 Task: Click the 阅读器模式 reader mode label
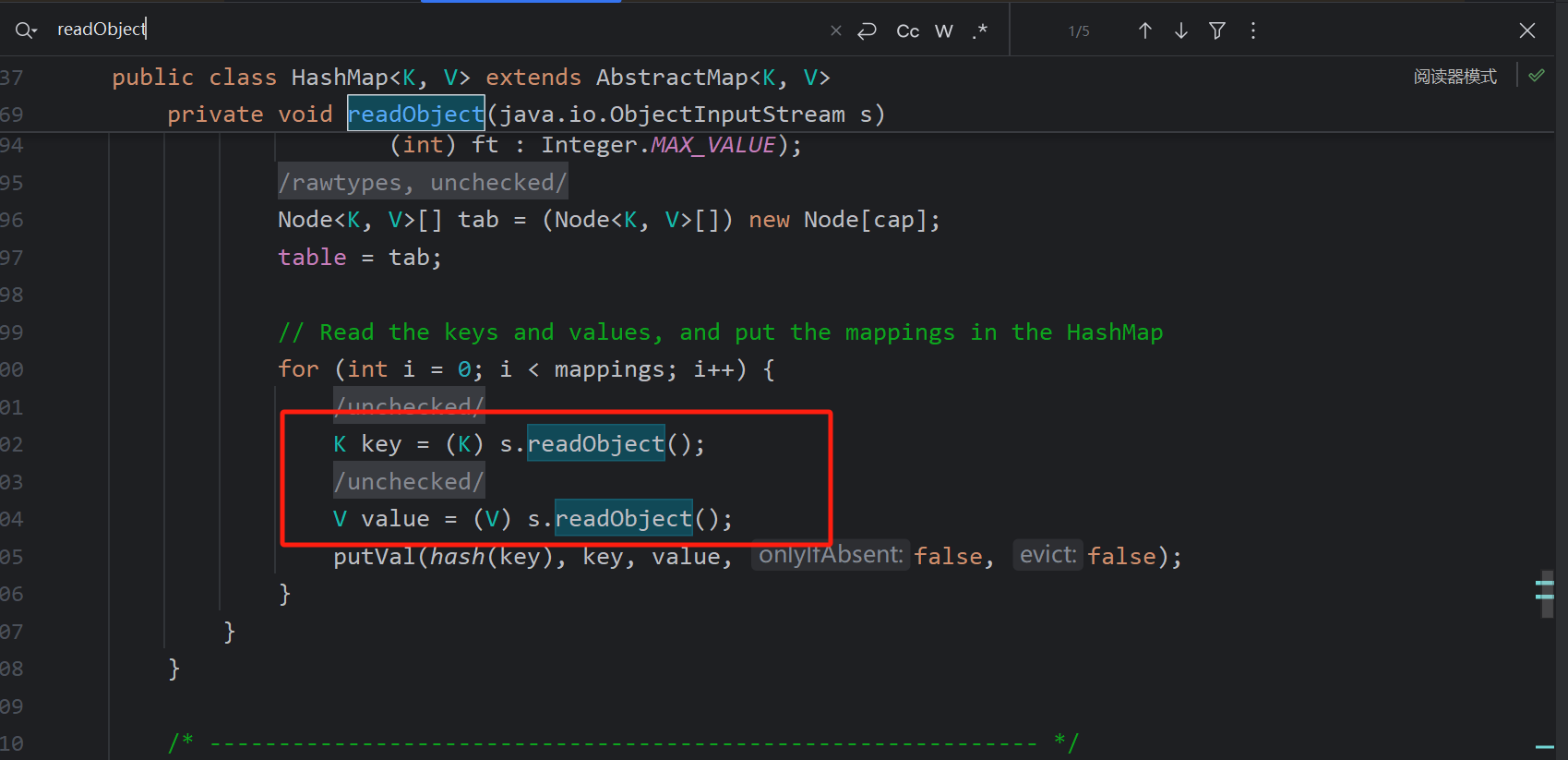1455,77
